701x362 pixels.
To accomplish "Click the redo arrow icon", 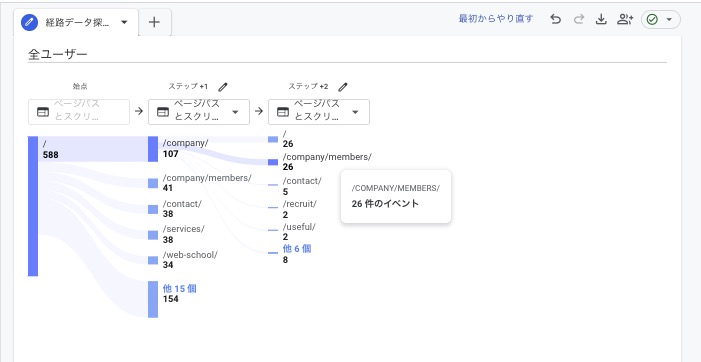I will click(x=579, y=19).
